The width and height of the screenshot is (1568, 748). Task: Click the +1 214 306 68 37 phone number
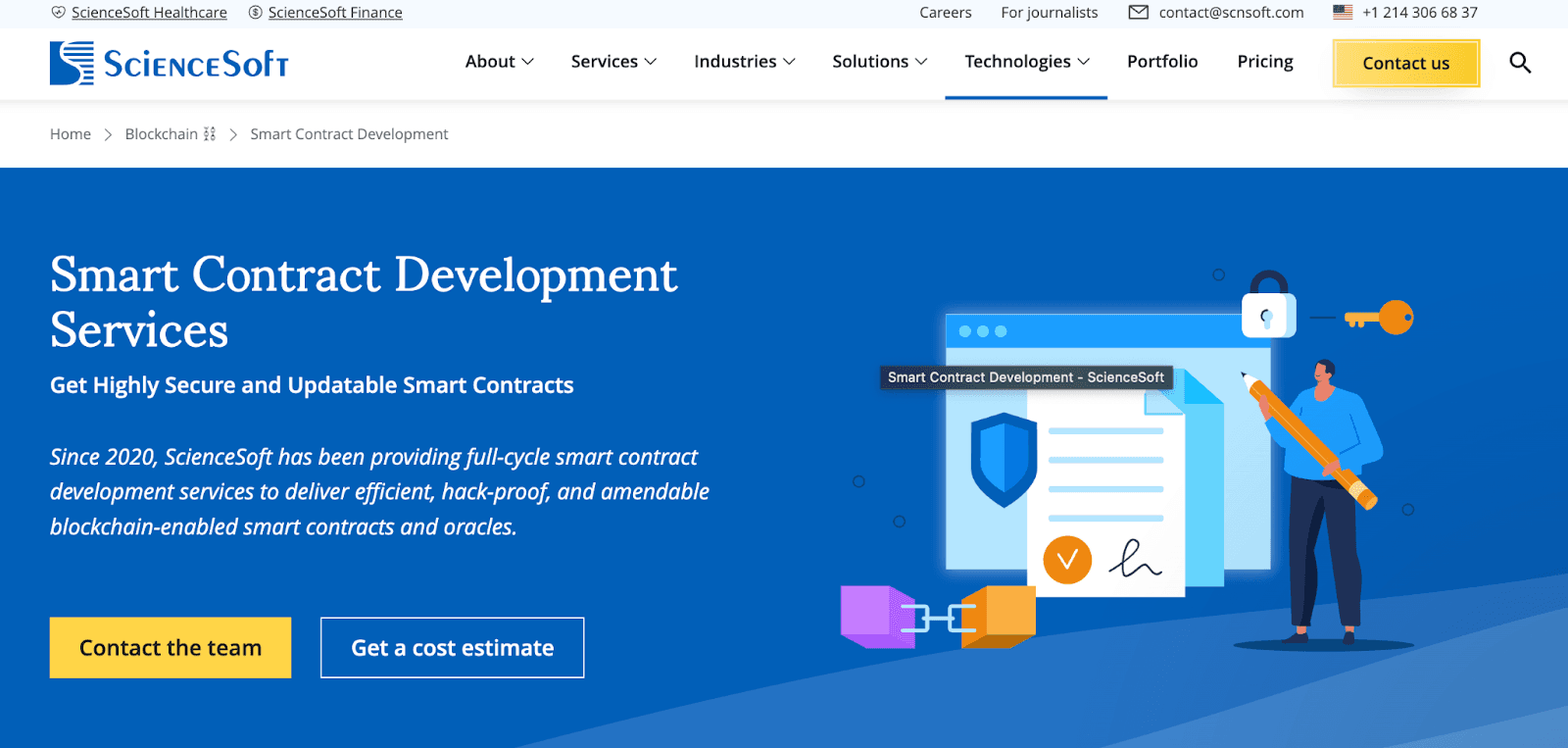(1420, 13)
